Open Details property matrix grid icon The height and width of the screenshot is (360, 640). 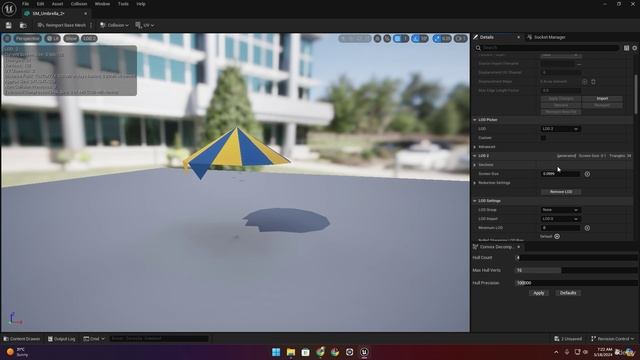tap(627, 48)
